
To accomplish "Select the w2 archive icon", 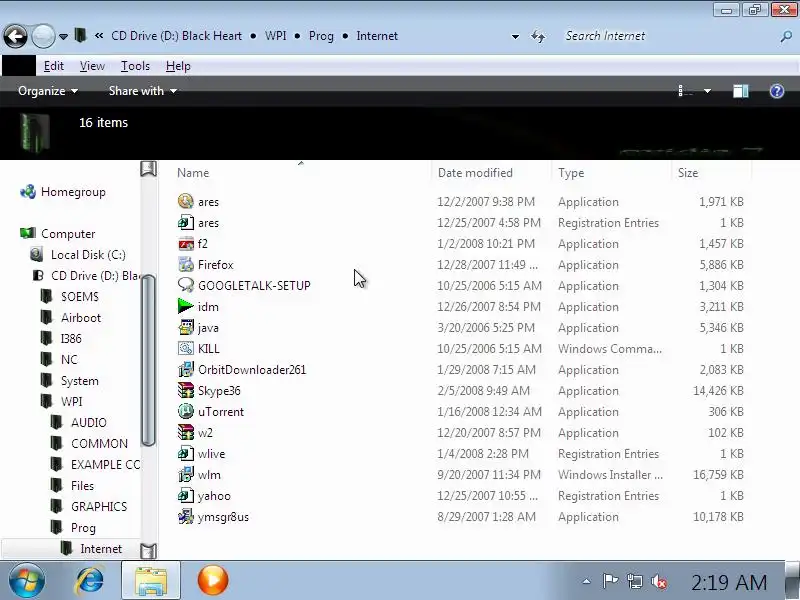I will pyautogui.click(x=186, y=432).
